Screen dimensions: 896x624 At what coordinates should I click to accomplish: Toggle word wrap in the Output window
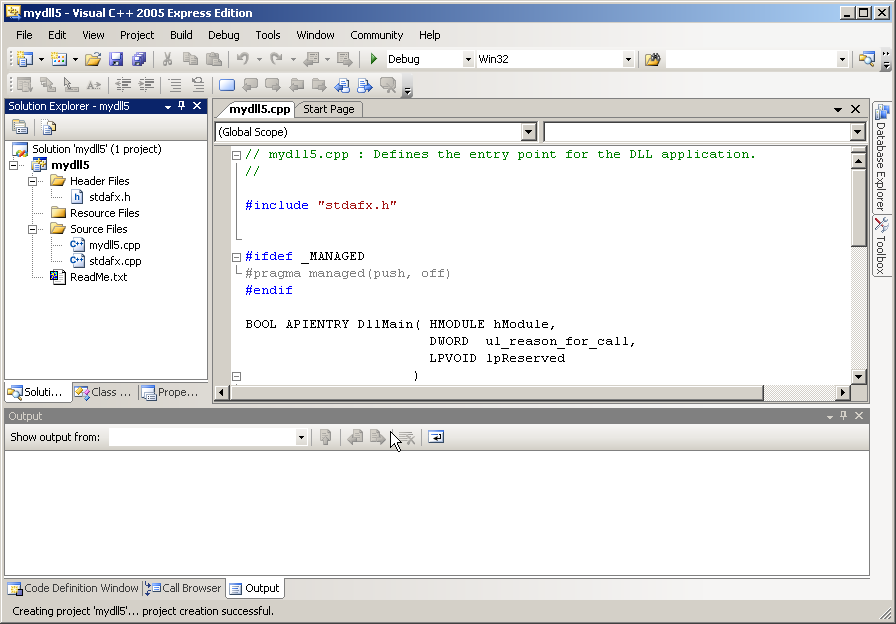click(x=436, y=437)
